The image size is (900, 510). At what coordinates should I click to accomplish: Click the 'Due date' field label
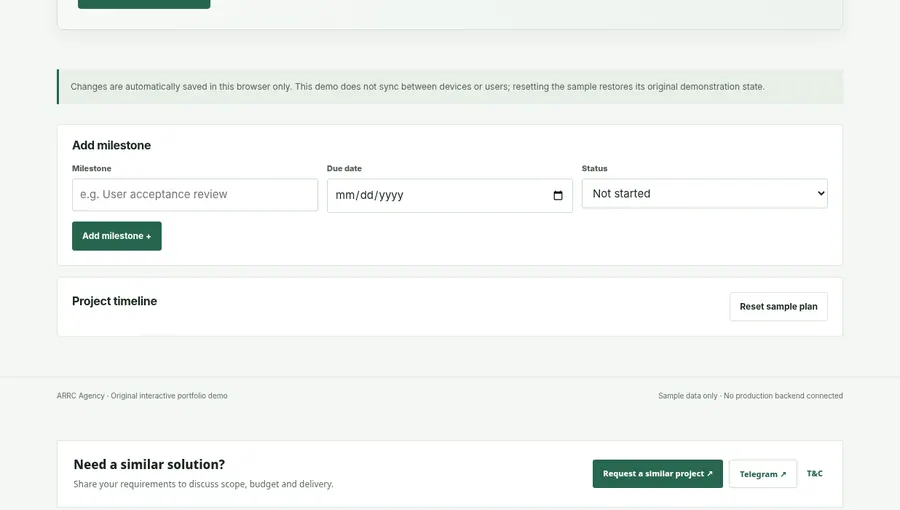pos(344,168)
